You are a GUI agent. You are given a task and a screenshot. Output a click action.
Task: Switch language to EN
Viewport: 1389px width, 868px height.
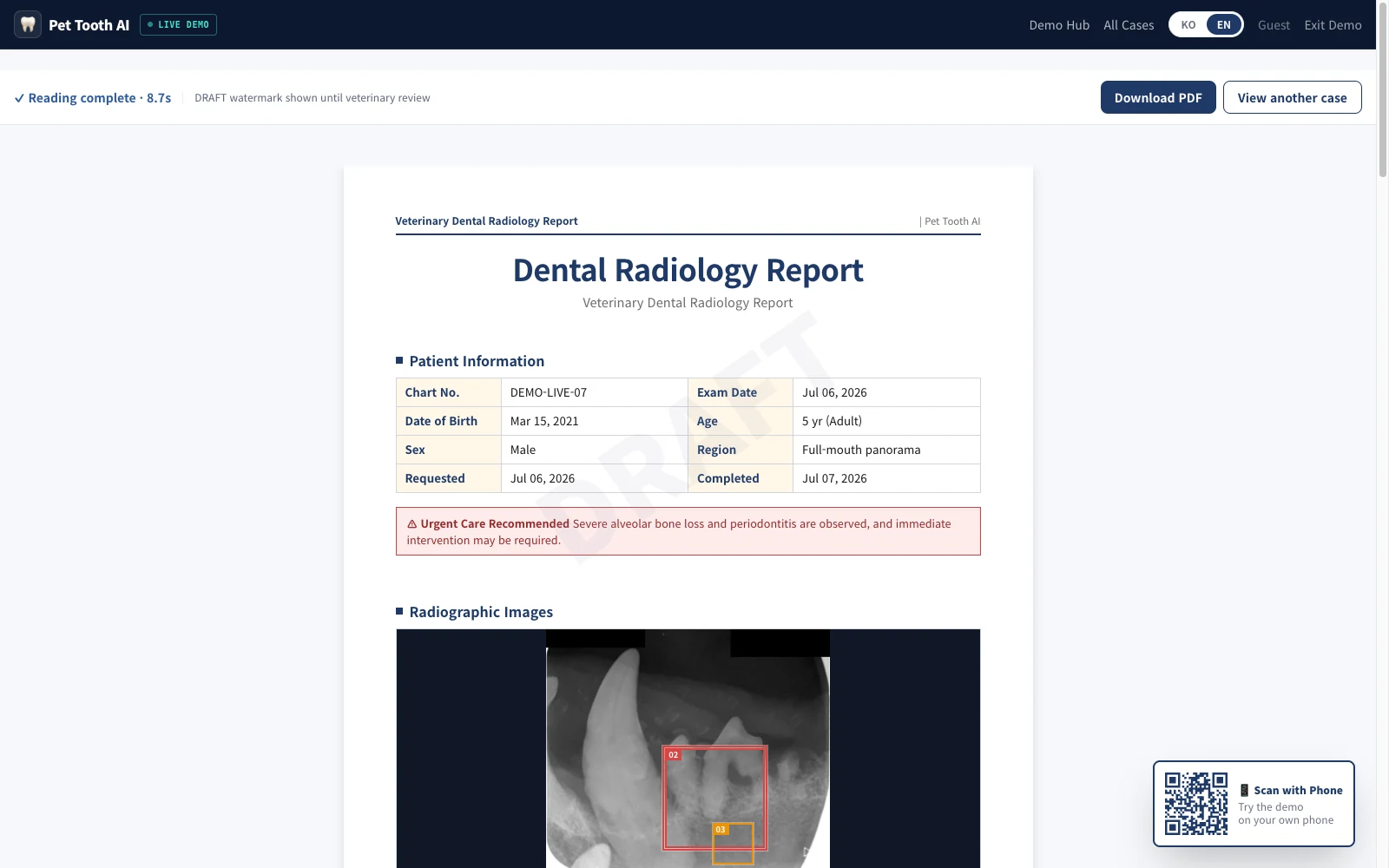pyautogui.click(x=1224, y=25)
